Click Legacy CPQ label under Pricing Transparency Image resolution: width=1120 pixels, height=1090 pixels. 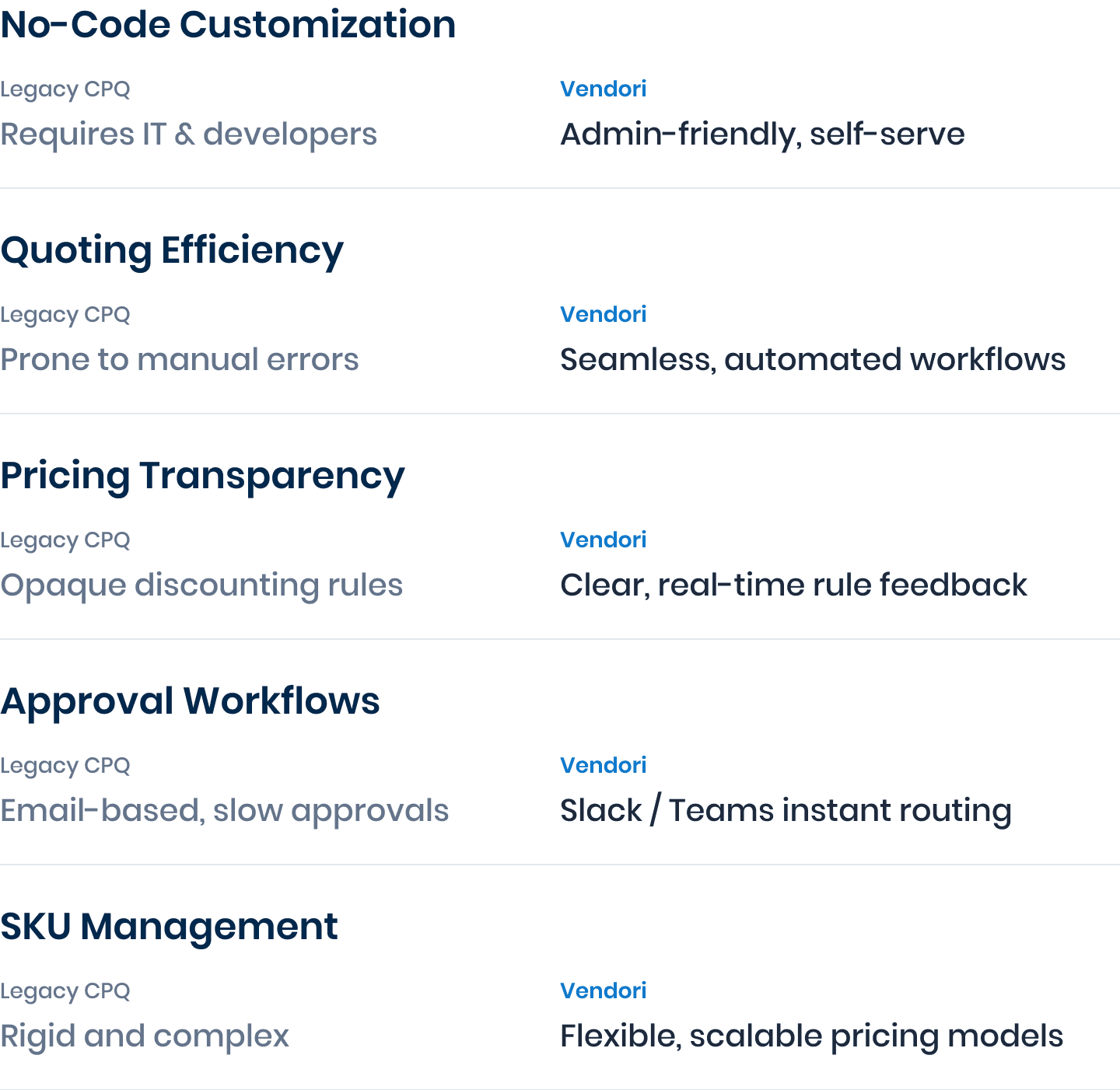[x=65, y=541]
